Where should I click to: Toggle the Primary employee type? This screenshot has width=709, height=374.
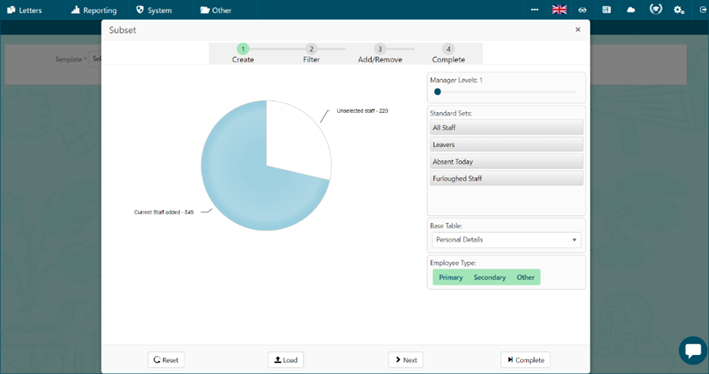point(450,277)
